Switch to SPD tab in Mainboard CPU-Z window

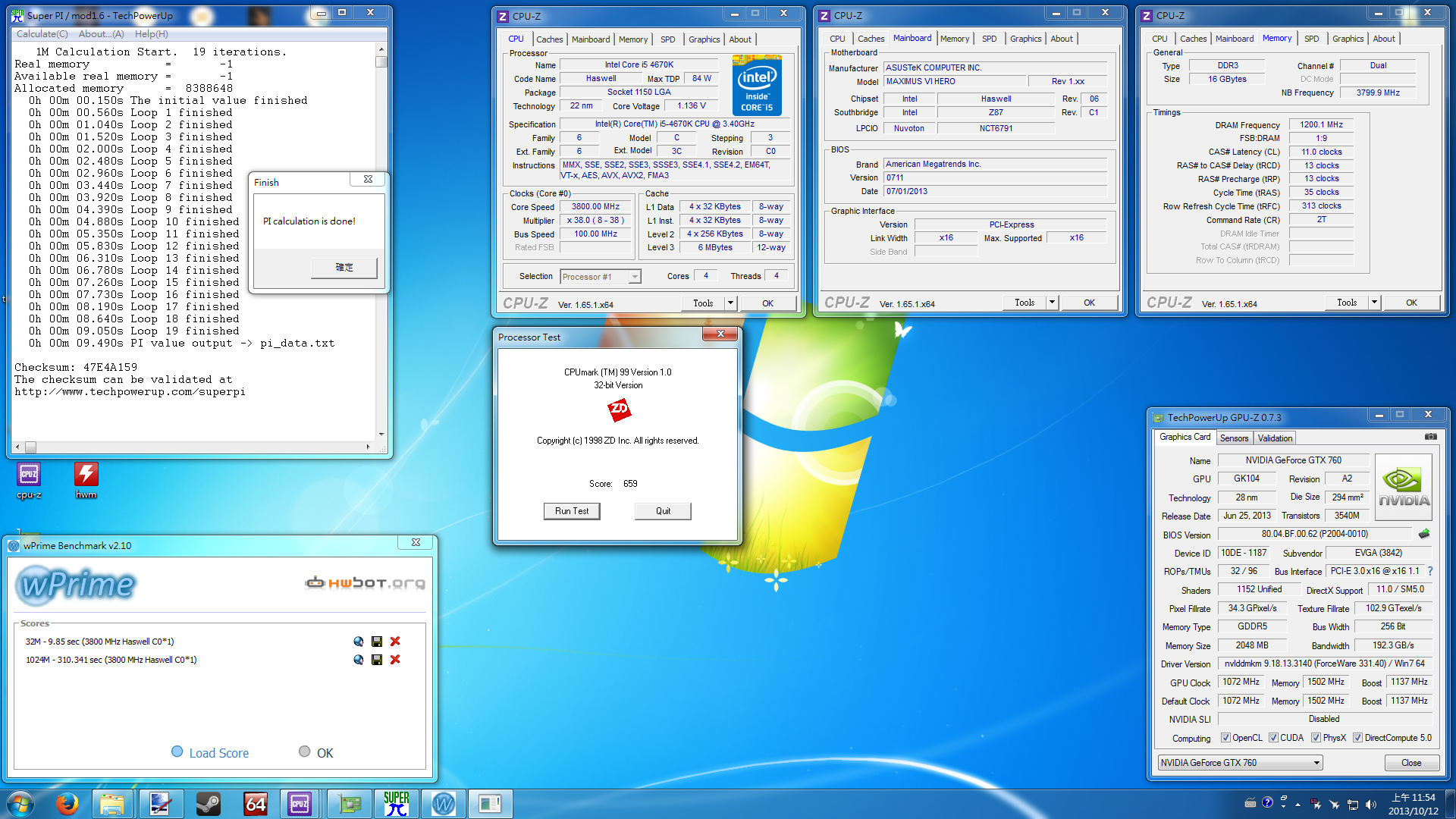point(990,39)
